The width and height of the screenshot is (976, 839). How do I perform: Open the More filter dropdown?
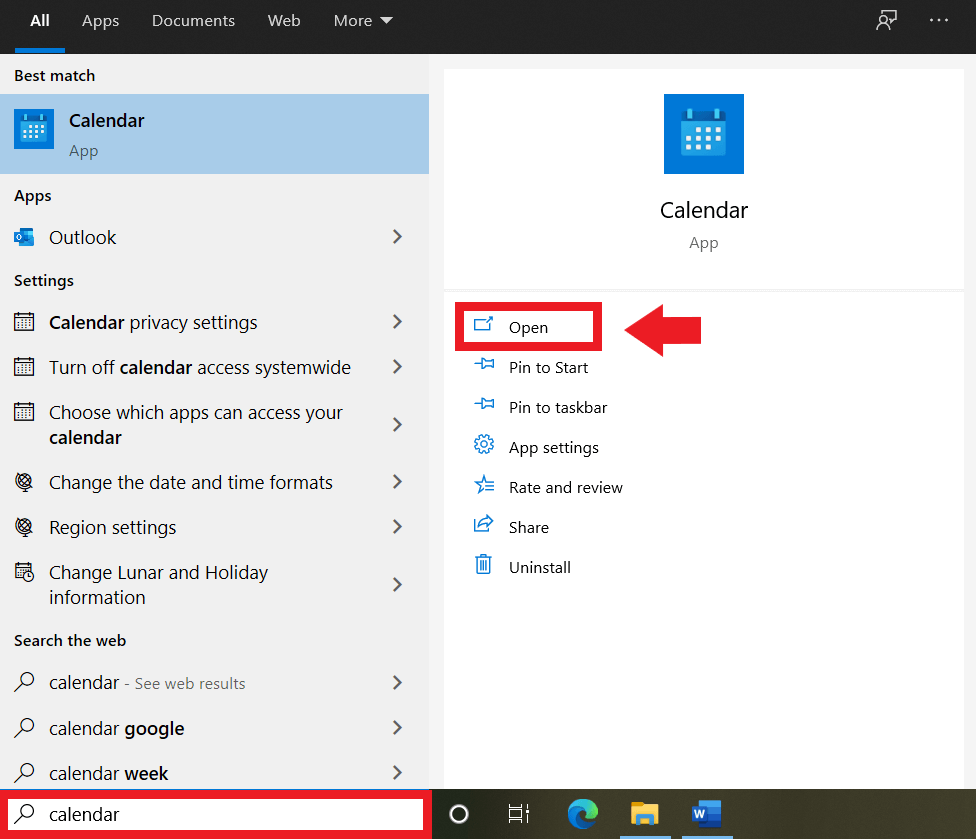click(x=363, y=21)
